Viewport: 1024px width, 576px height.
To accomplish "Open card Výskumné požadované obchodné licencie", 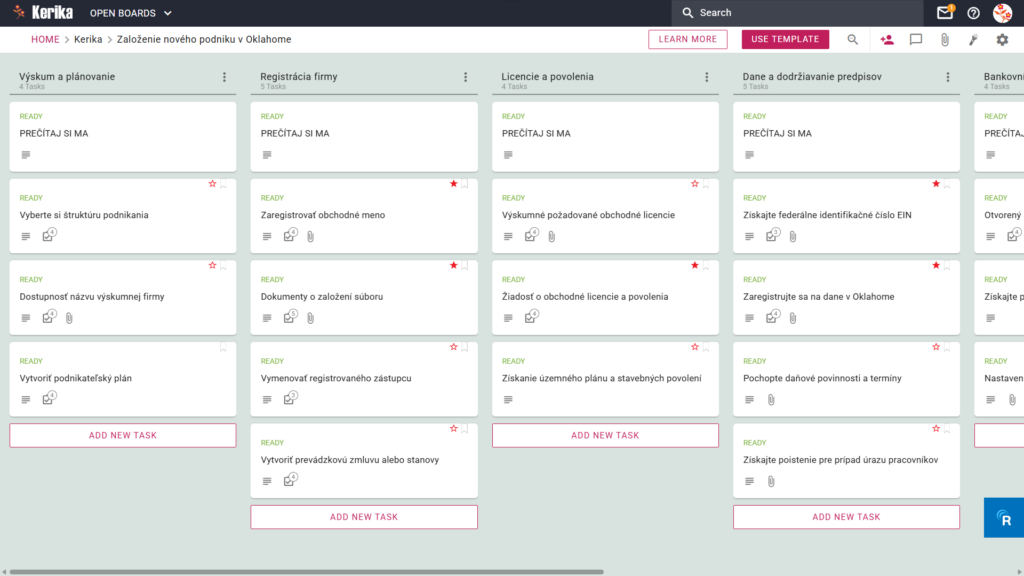I will click(605, 216).
